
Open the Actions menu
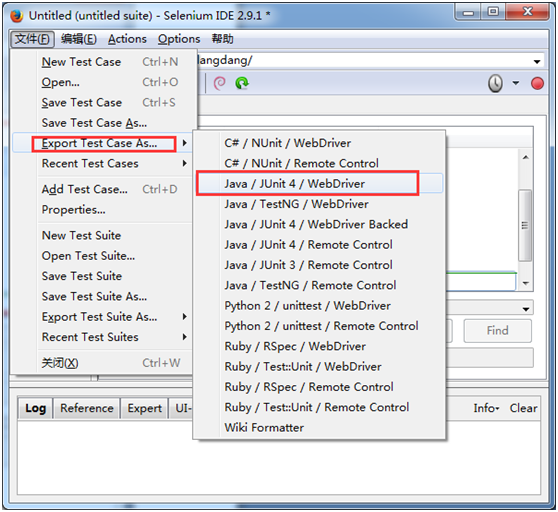point(127,39)
